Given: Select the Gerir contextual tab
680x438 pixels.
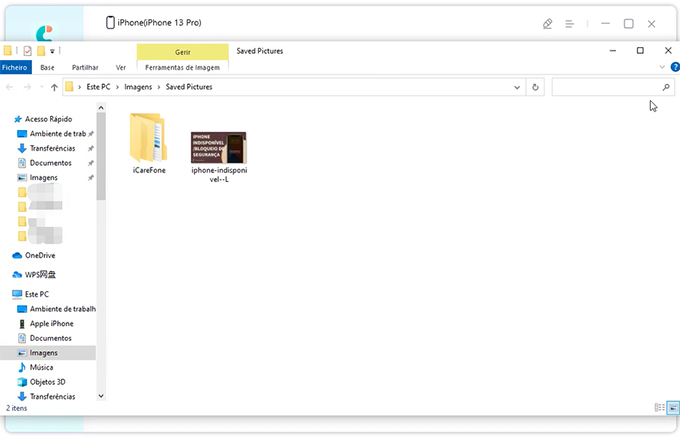Looking at the screenshot, I should click(x=183, y=52).
